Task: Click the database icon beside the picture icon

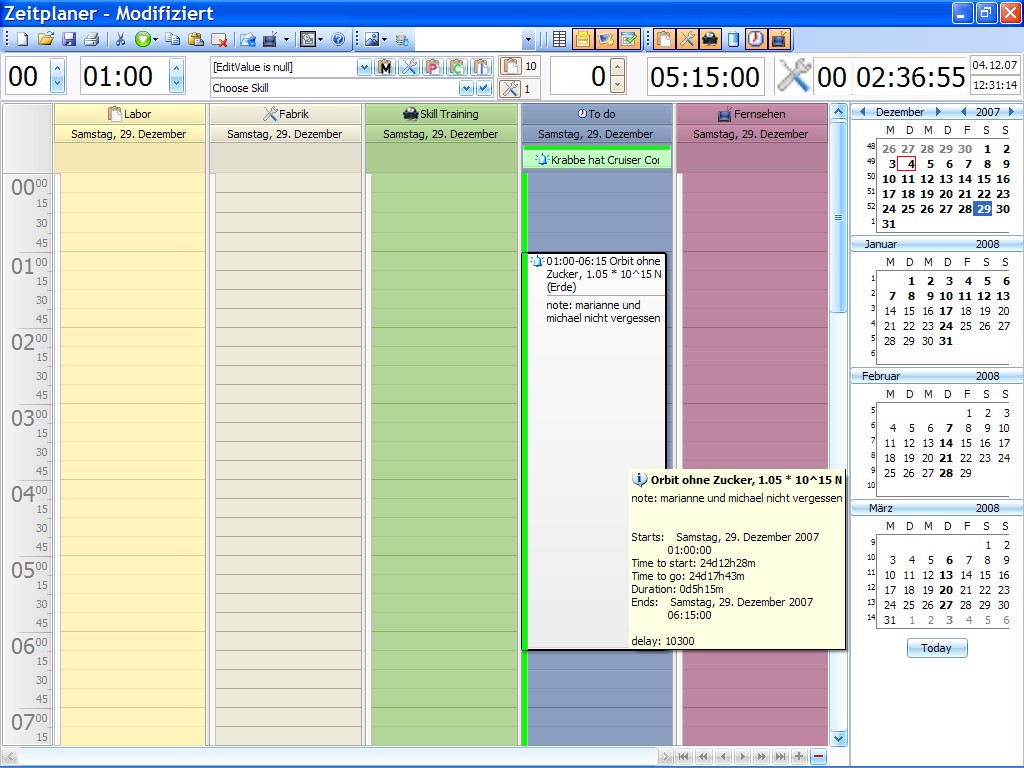Action: point(402,40)
